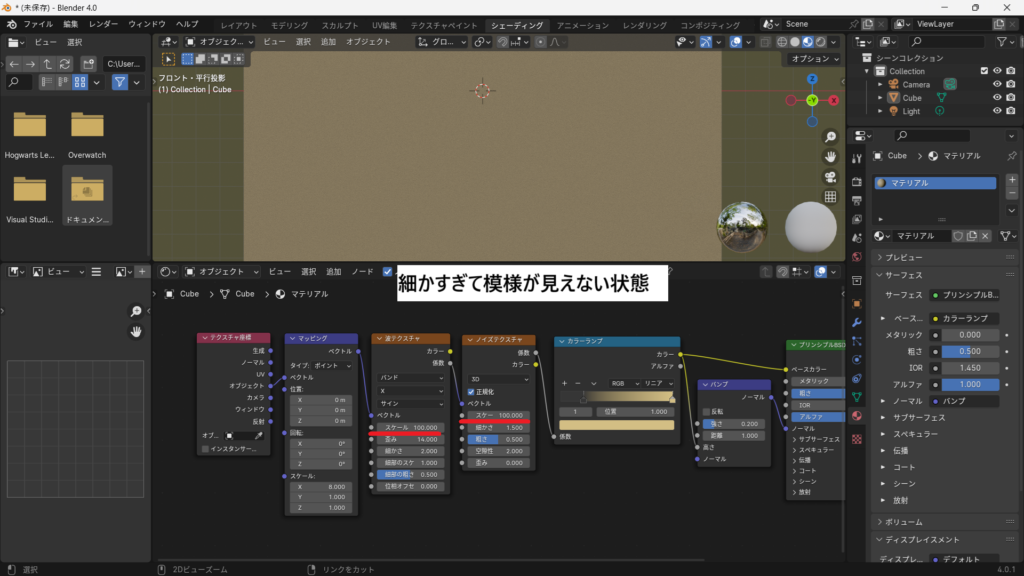Expand the Cube row in outliner
The height and width of the screenshot is (576, 1024).
[x=880, y=98]
